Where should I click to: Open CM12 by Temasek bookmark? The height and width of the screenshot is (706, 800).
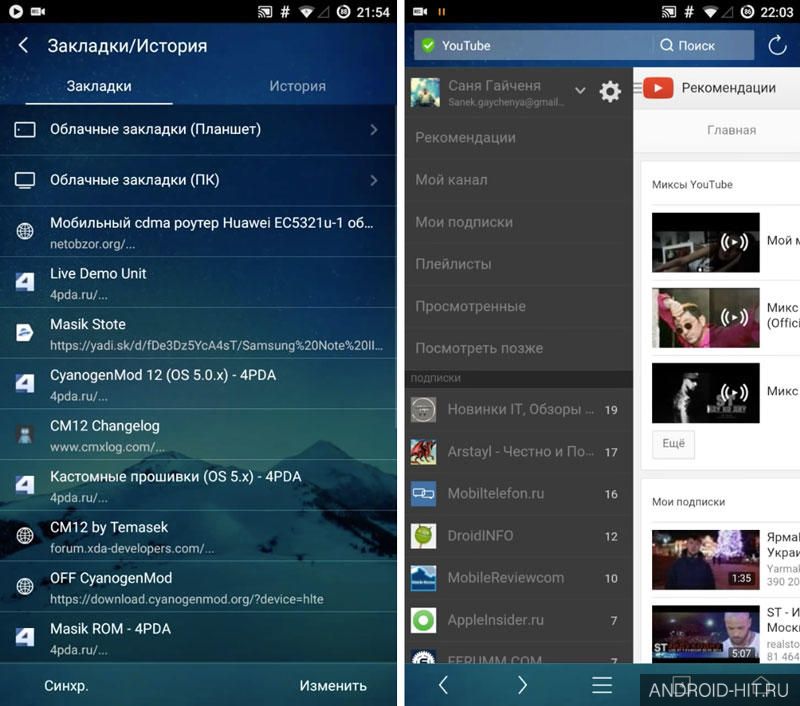tap(198, 536)
